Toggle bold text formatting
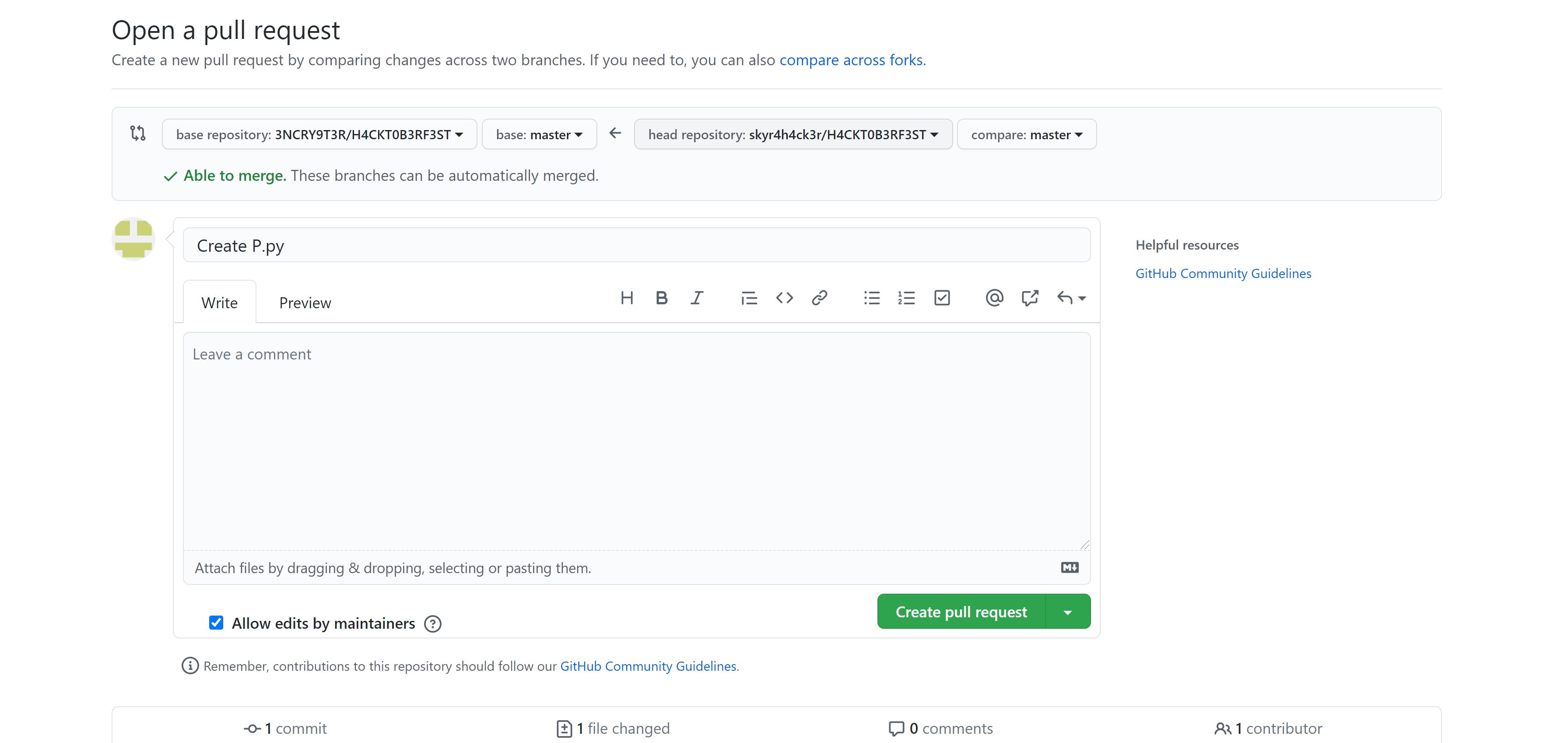The width and height of the screenshot is (1568, 743). (x=662, y=298)
